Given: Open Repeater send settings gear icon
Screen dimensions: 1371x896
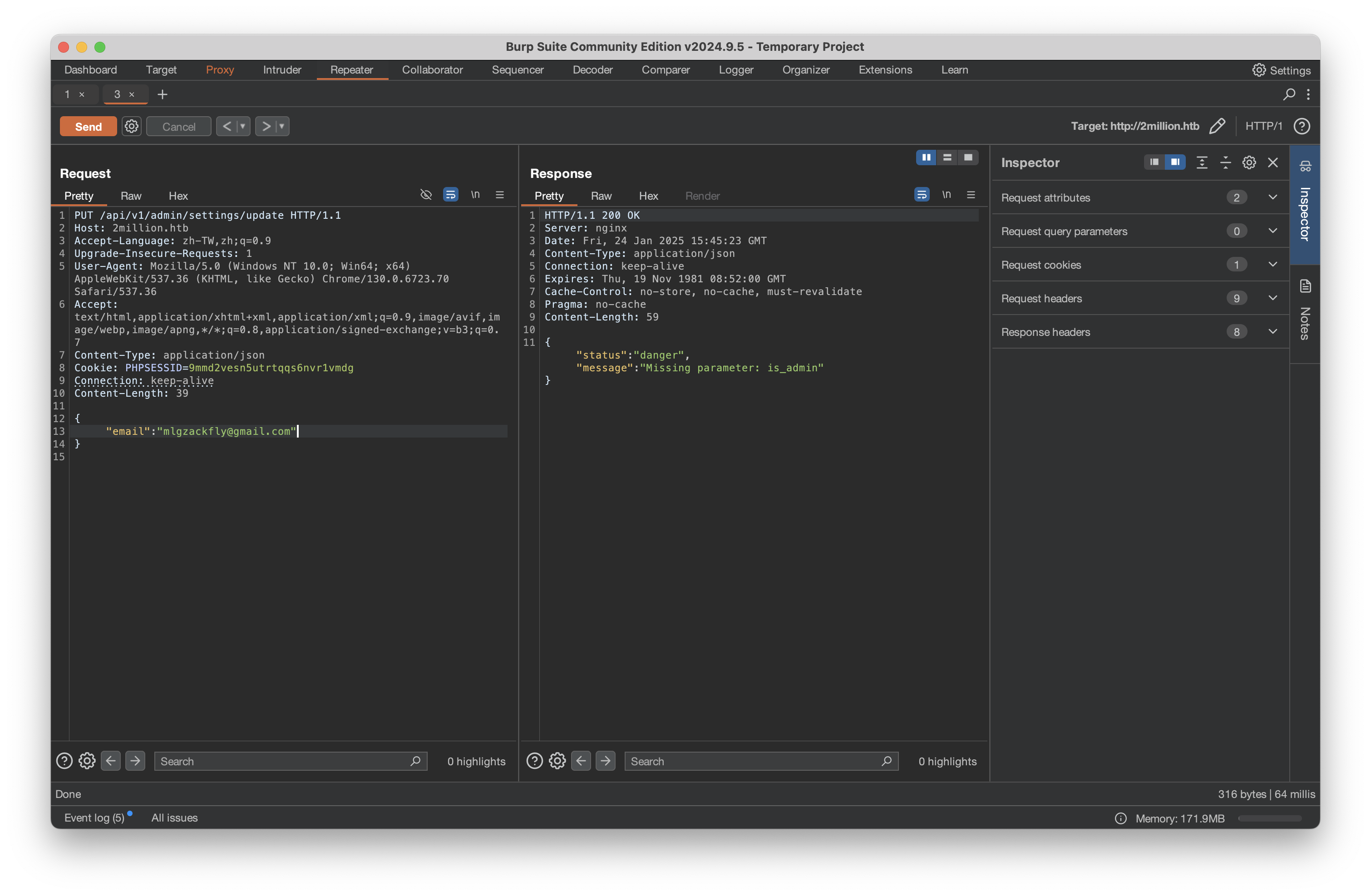Looking at the screenshot, I should coord(131,126).
